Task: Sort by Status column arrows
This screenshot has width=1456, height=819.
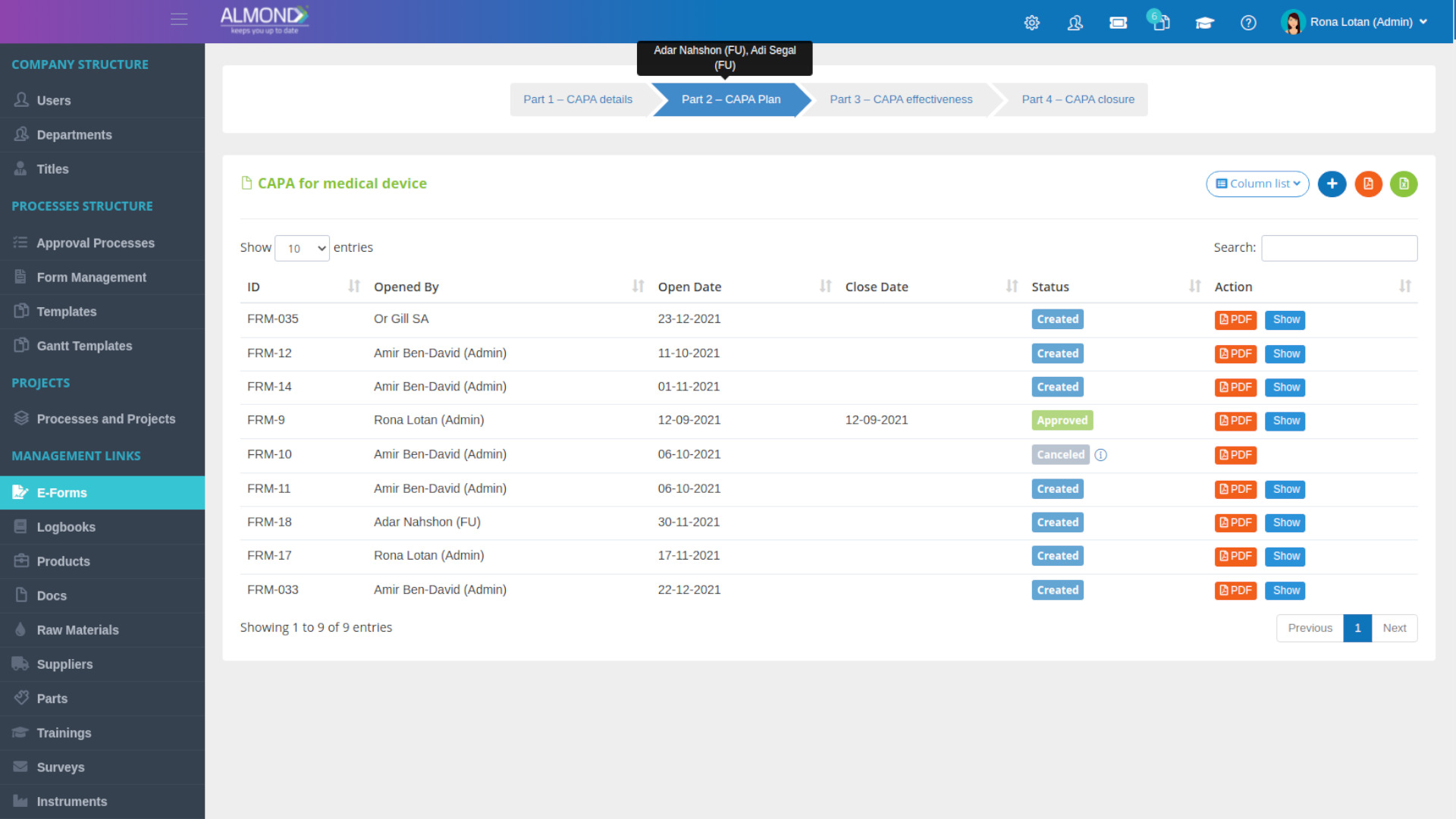Action: 1195,286
